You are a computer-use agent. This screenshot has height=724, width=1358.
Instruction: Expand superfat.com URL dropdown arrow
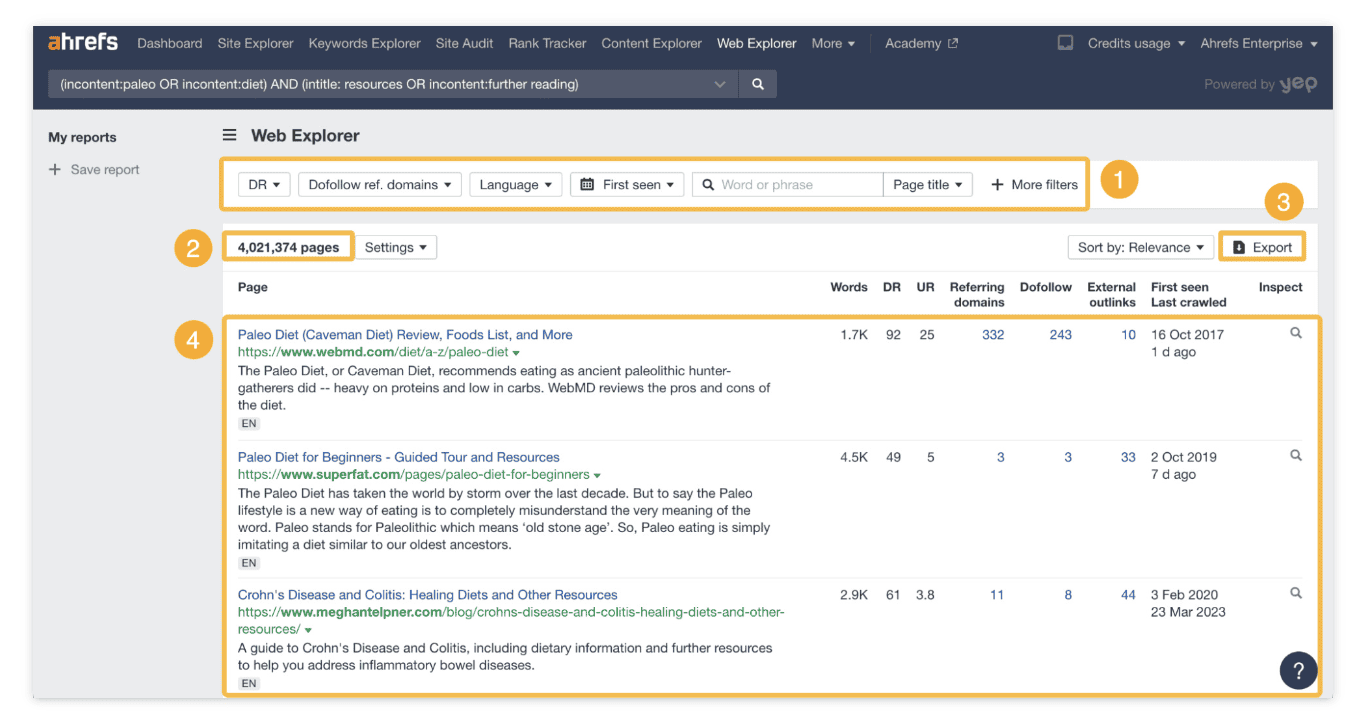tap(597, 475)
